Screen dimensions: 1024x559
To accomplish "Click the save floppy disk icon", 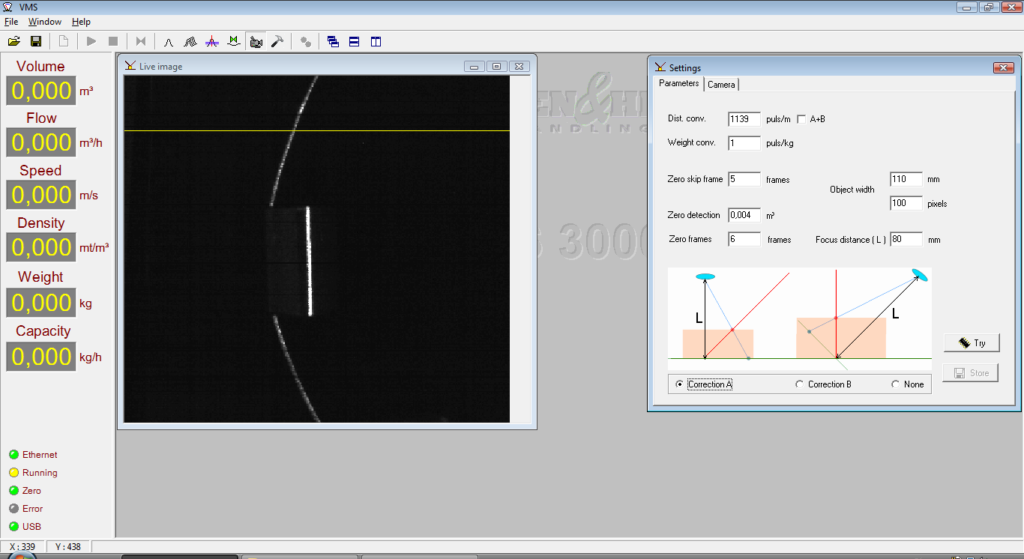I will (x=36, y=41).
